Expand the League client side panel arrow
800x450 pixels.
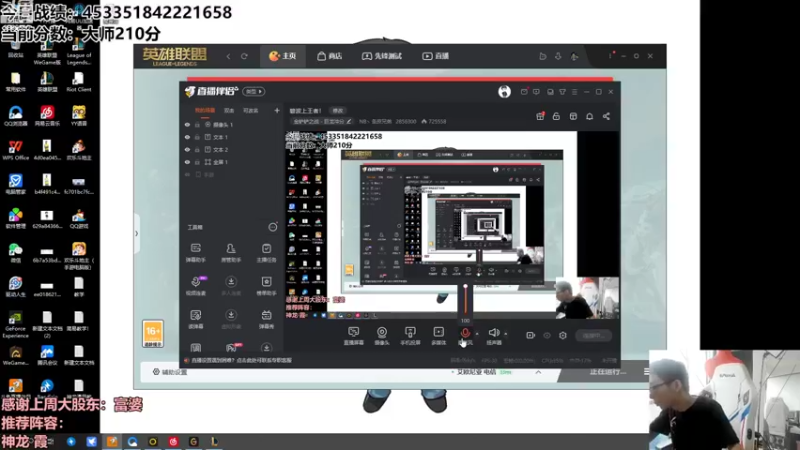pos(136,234)
